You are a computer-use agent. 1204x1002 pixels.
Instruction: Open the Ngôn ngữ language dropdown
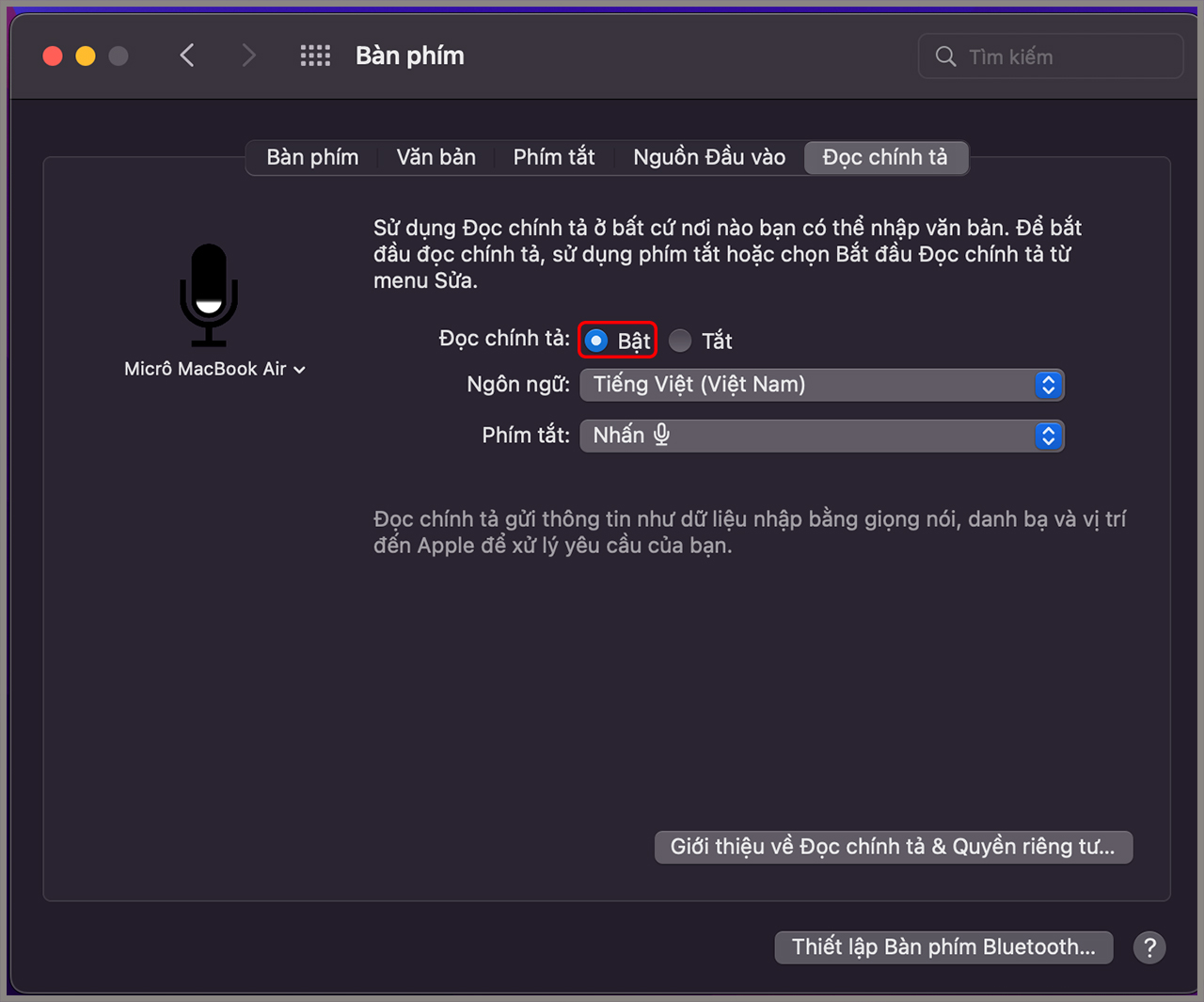822,385
